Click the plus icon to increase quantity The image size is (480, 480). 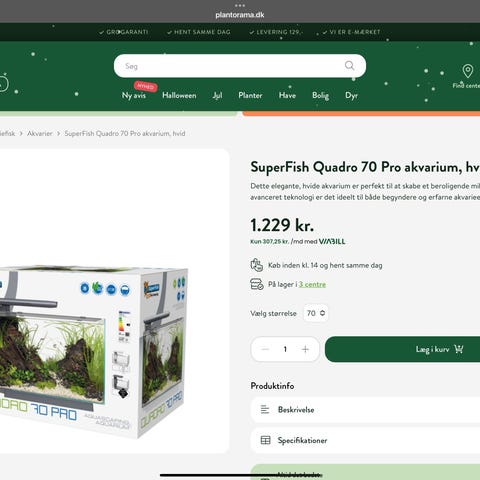coord(305,349)
